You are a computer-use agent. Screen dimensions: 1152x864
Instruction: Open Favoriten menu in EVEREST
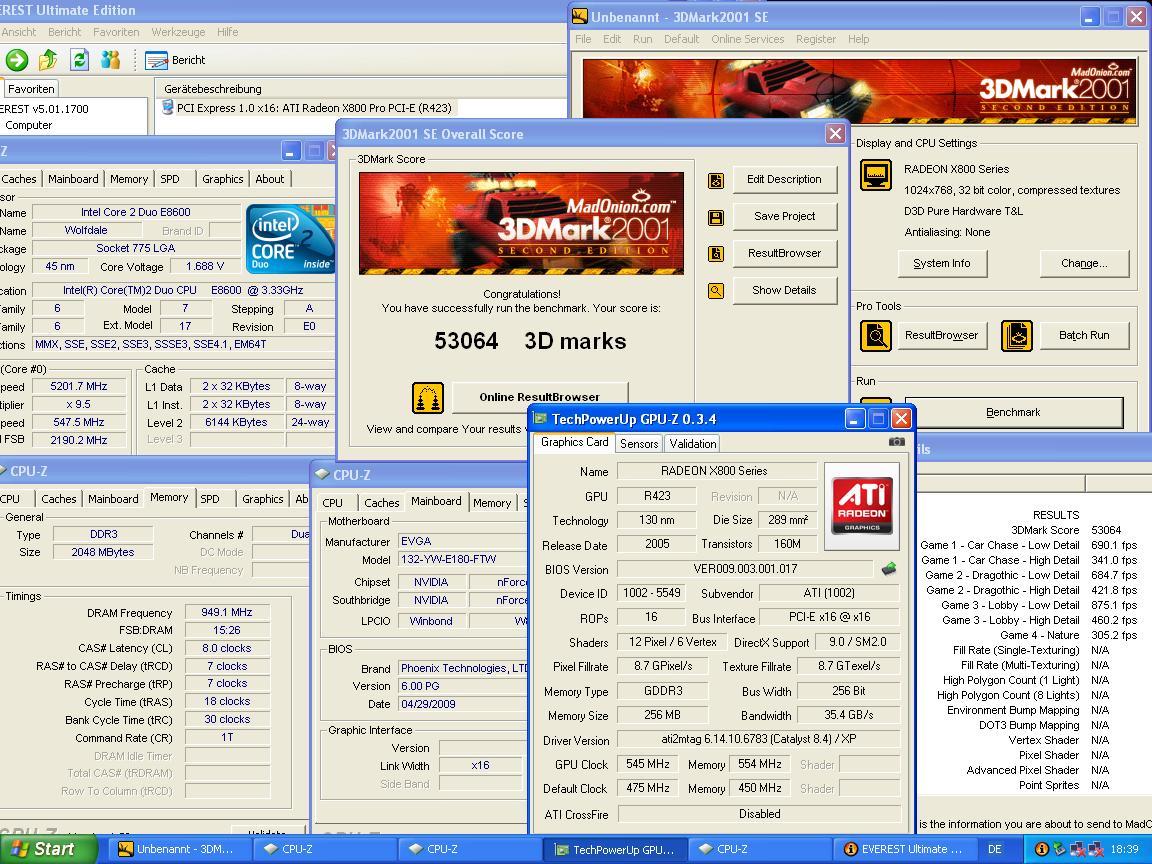(116, 32)
